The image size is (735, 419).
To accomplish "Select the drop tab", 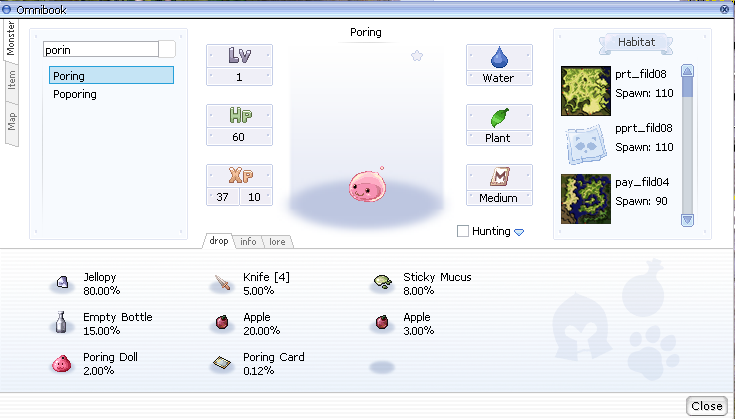I will 218,241.
